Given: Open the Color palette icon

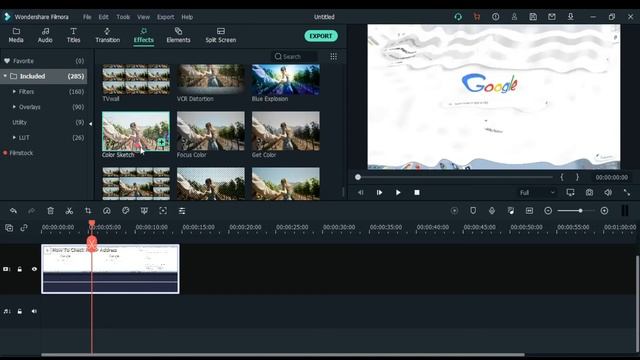Looking at the screenshot, I should pos(125,211).
